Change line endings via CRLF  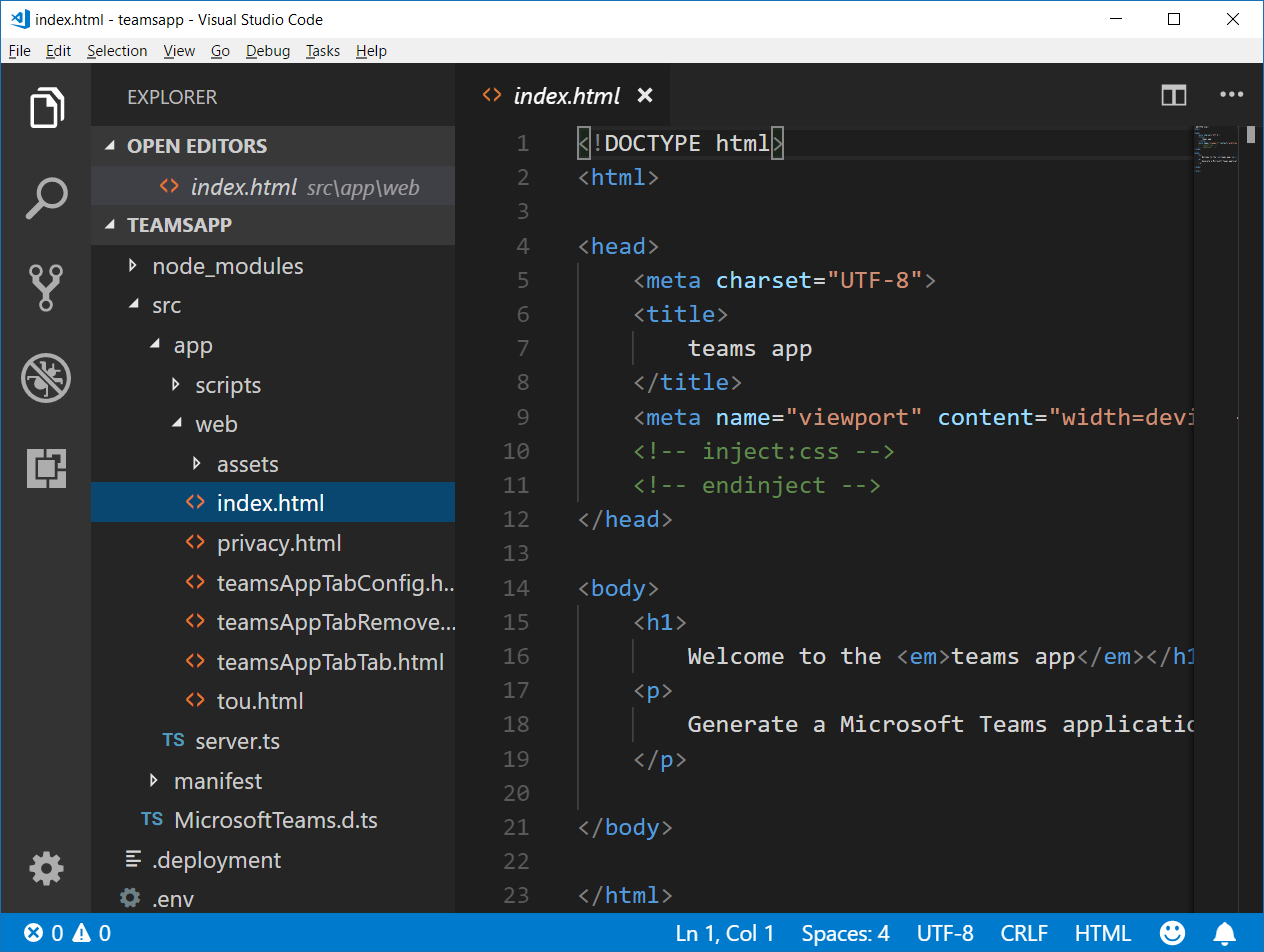1024,933
